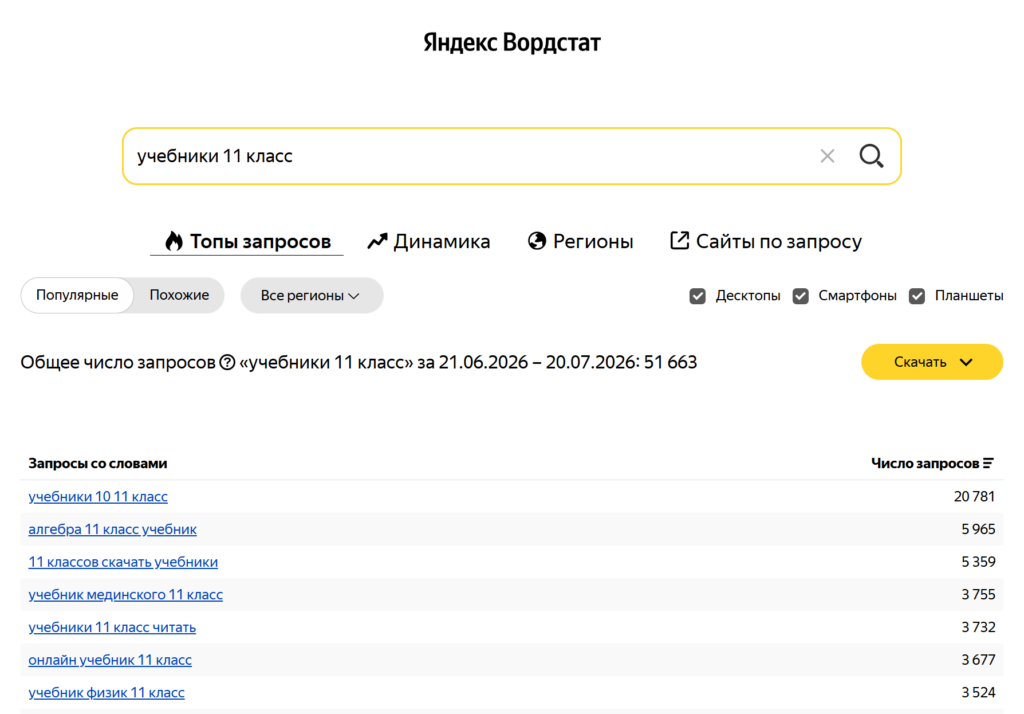Open link учебник мединского 11 класс
Image resolution: width=1024 pixels, height=714 pixels.
tap(125, 594)
